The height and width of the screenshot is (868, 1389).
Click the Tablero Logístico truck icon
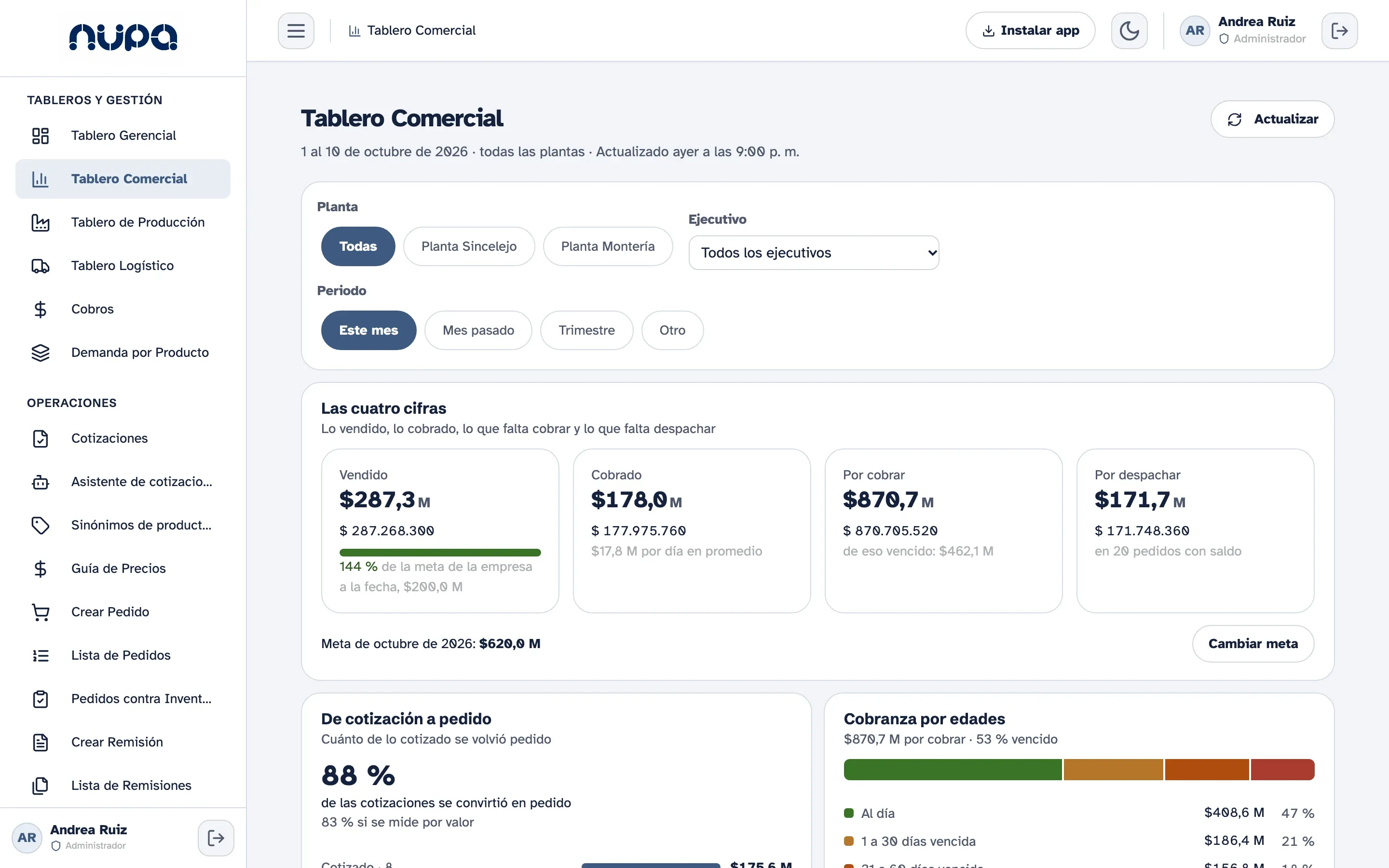(x=40, y=266)
